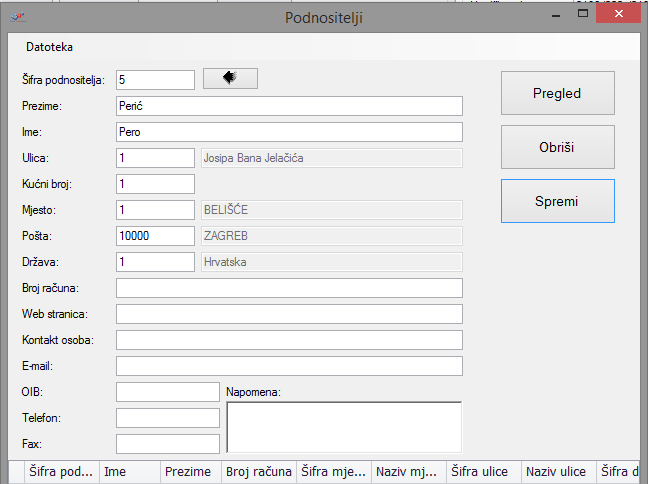648x484 pixels.
Task: Click into the Broj računa field
Action: [289, 288]
